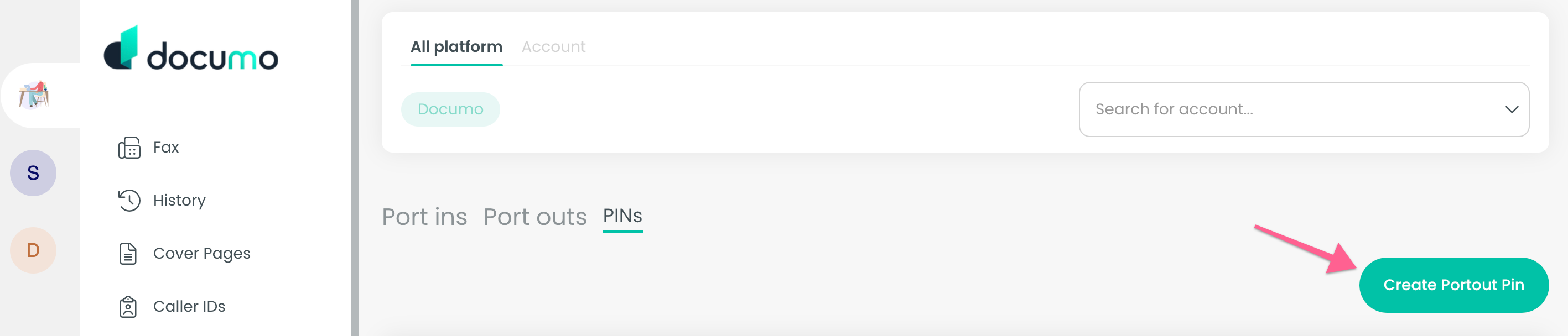1568x336 pixels.
Task: Open the History page from the sidebar
Action: 178,200
